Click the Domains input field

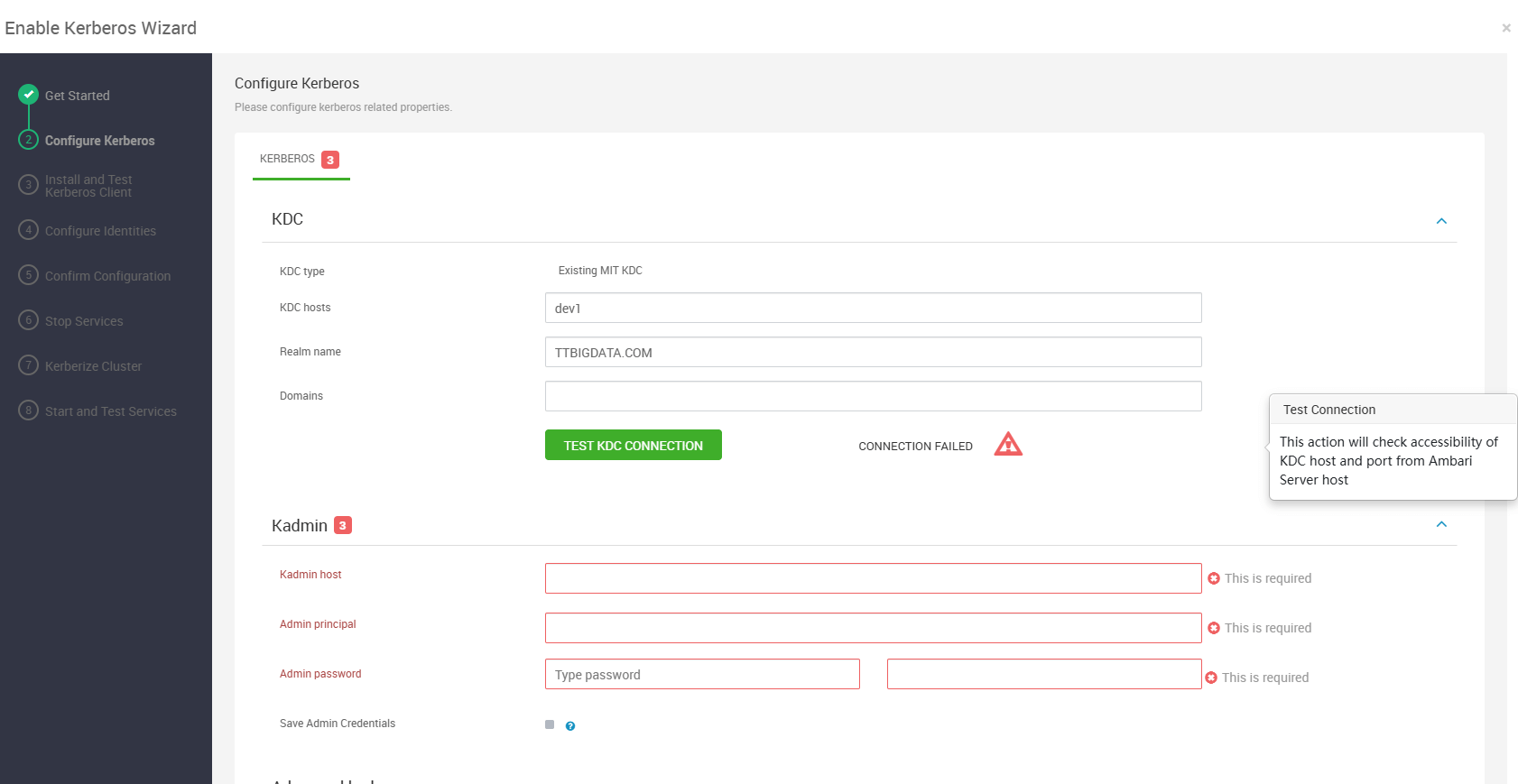874,396
